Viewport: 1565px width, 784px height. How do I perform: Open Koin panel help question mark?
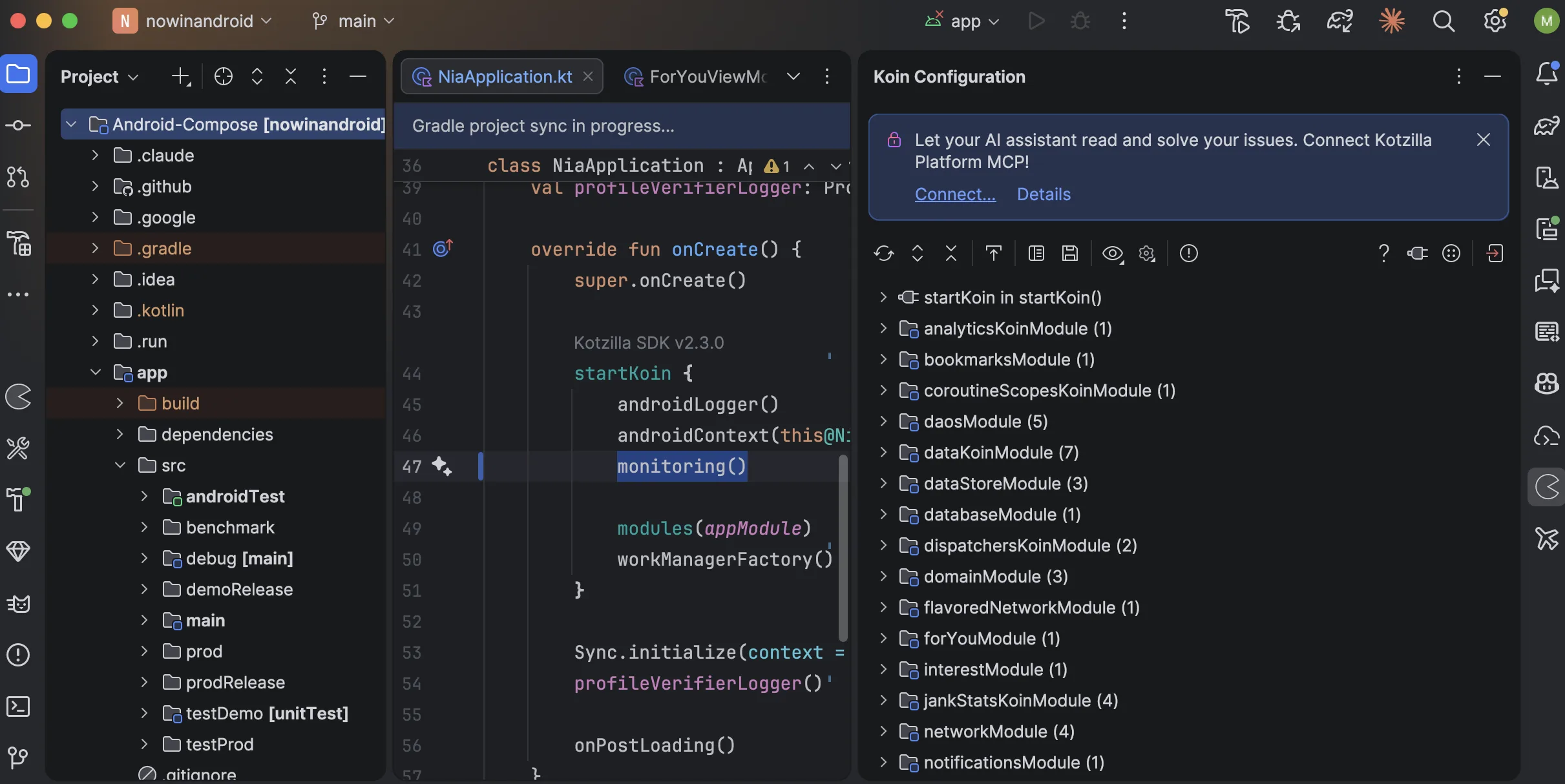pos(1383,253)
